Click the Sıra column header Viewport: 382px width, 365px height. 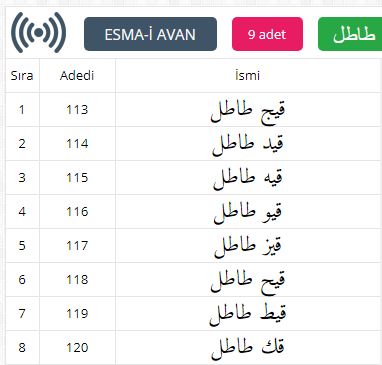22,76
